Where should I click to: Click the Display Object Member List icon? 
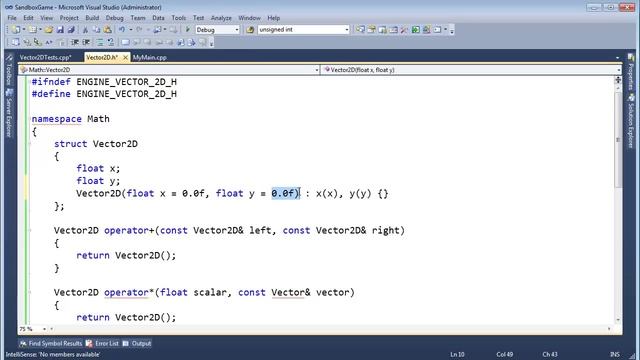point(15,42)
